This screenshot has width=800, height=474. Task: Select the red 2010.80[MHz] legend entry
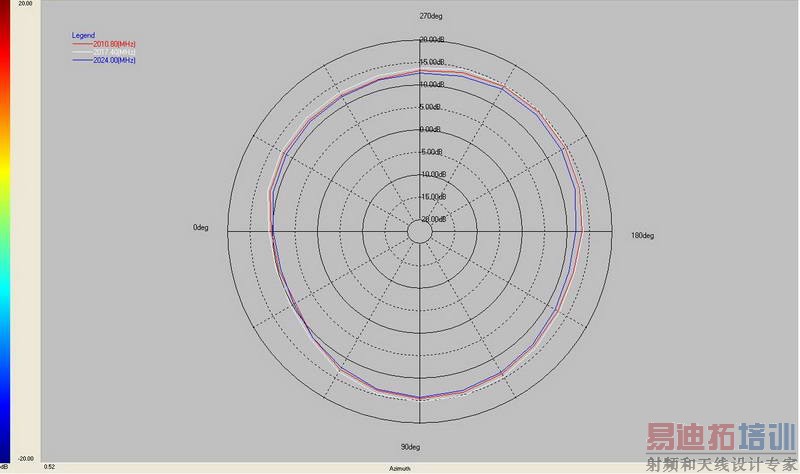click(x=104, y=44)
